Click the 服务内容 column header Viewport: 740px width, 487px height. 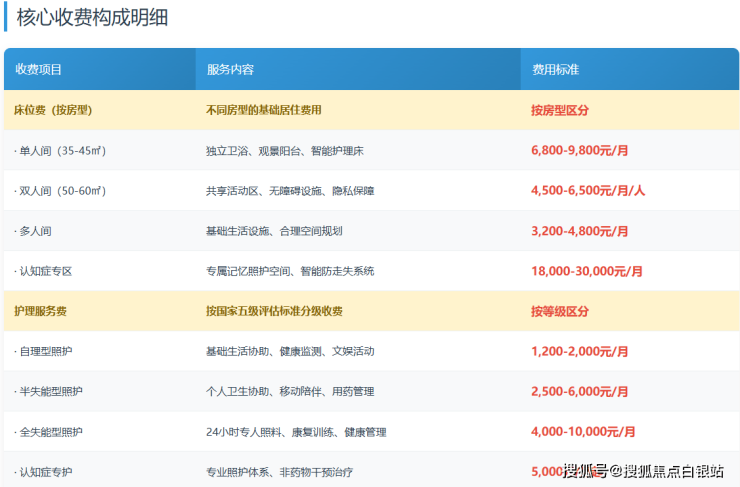point(230,70)
